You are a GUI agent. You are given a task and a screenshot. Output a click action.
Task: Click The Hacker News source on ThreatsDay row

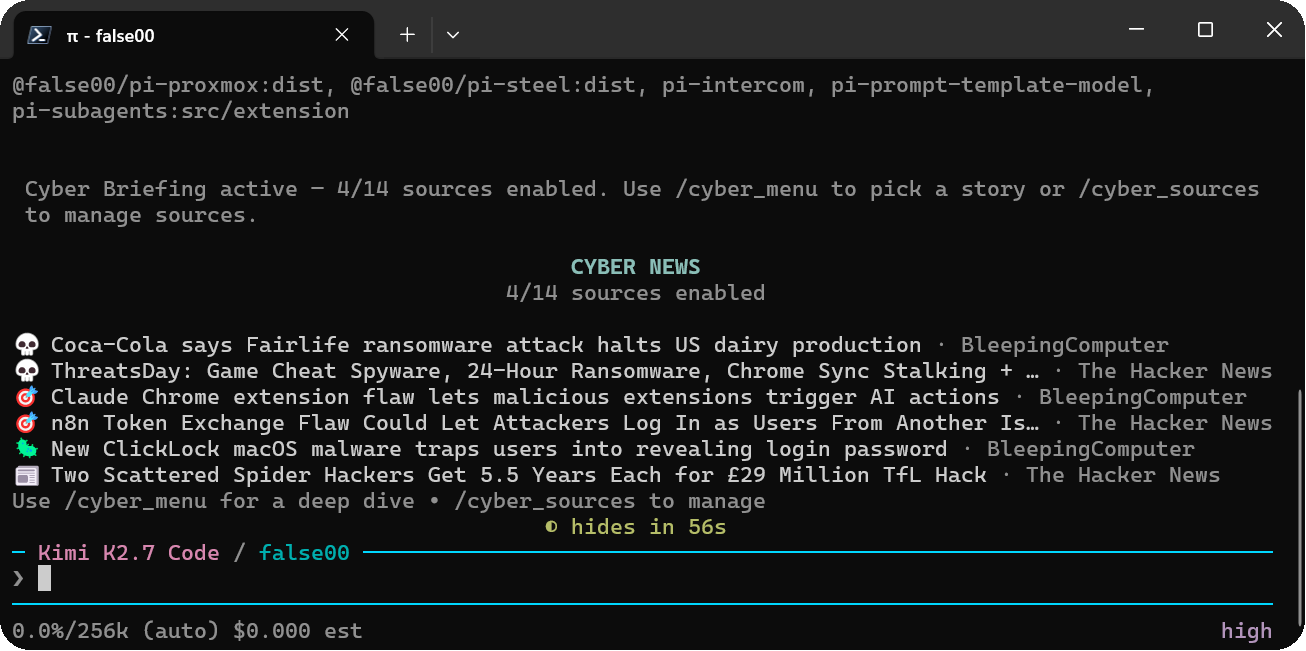(x=1175, y=371)
